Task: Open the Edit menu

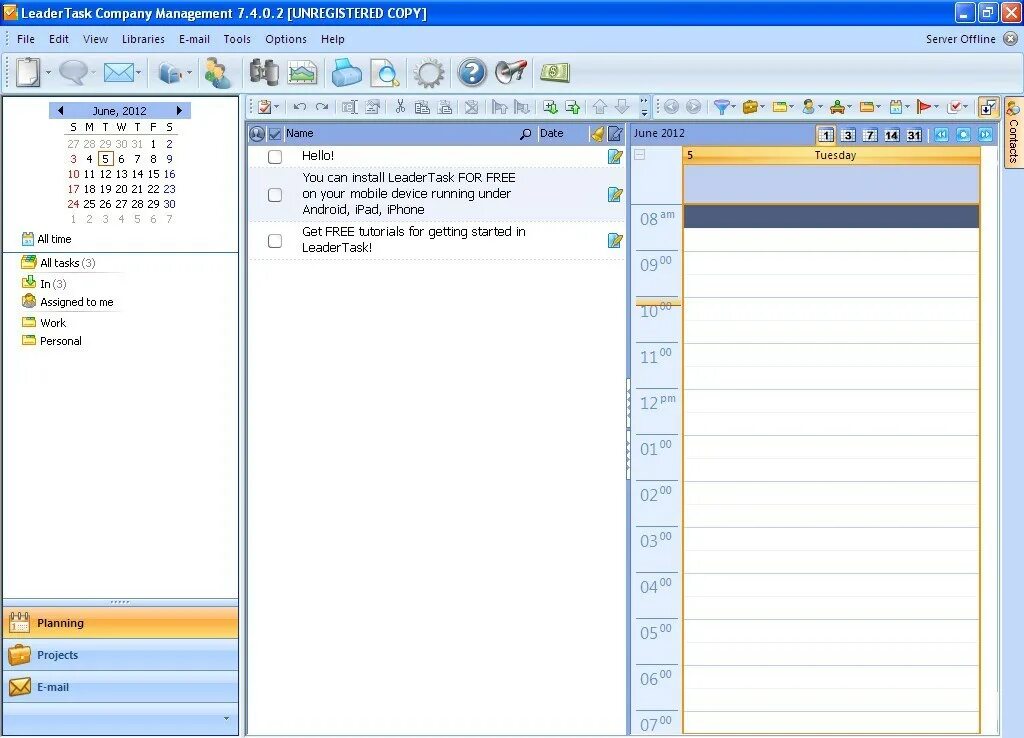Action: tap(59, 39)
